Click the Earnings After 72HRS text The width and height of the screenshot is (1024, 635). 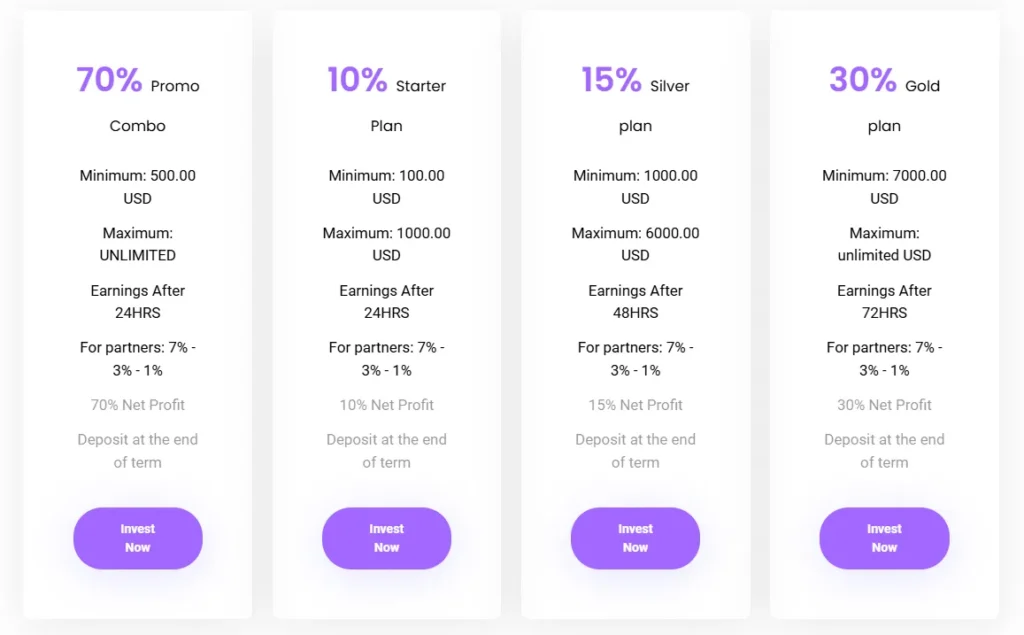click(884, 302)
